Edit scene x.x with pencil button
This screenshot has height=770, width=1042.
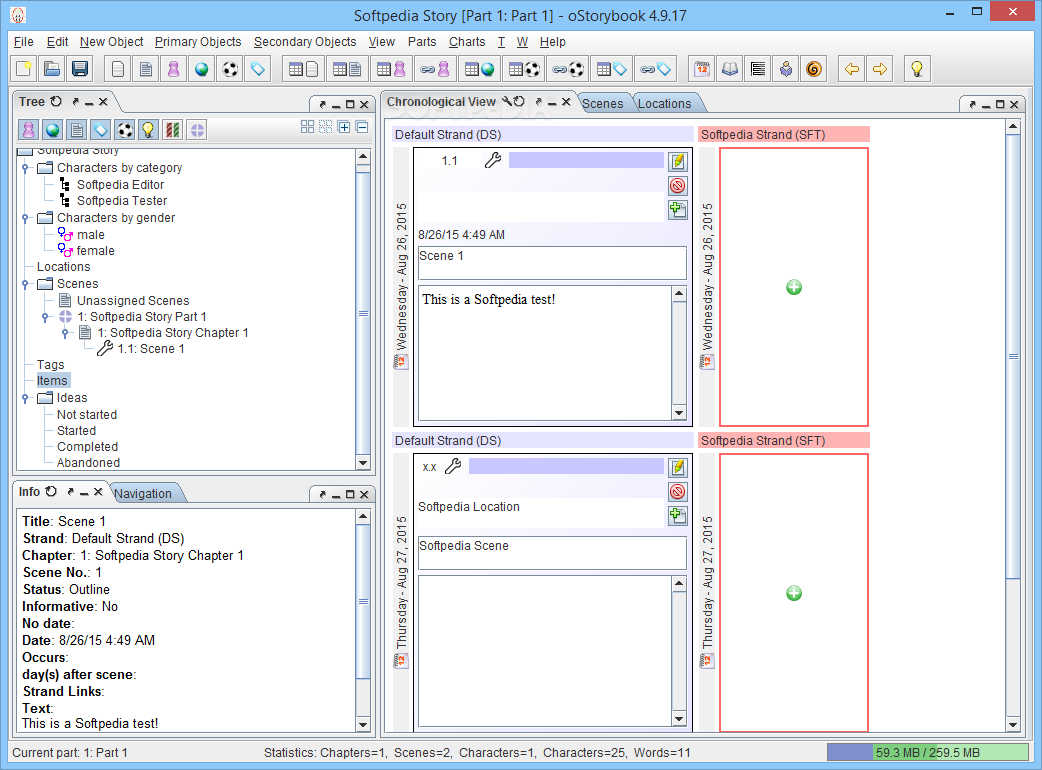coord(677,468)
